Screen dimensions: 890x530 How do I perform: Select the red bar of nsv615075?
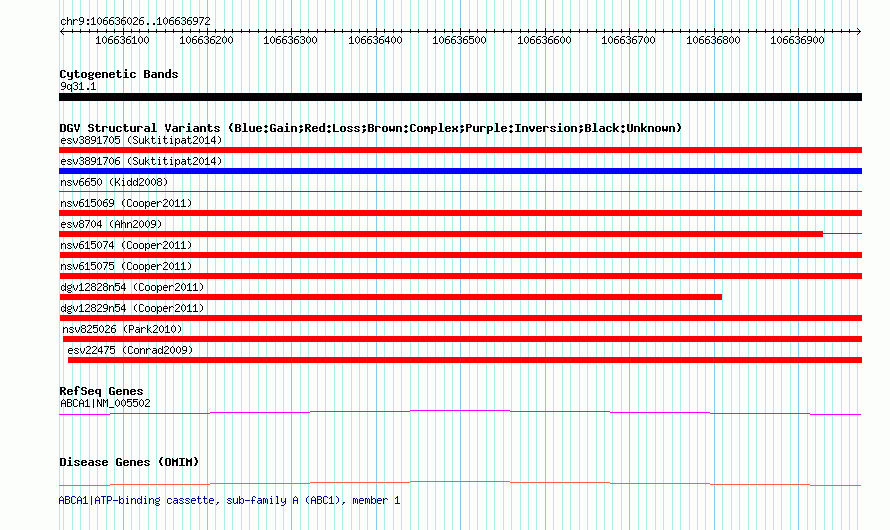pos(460,276)
